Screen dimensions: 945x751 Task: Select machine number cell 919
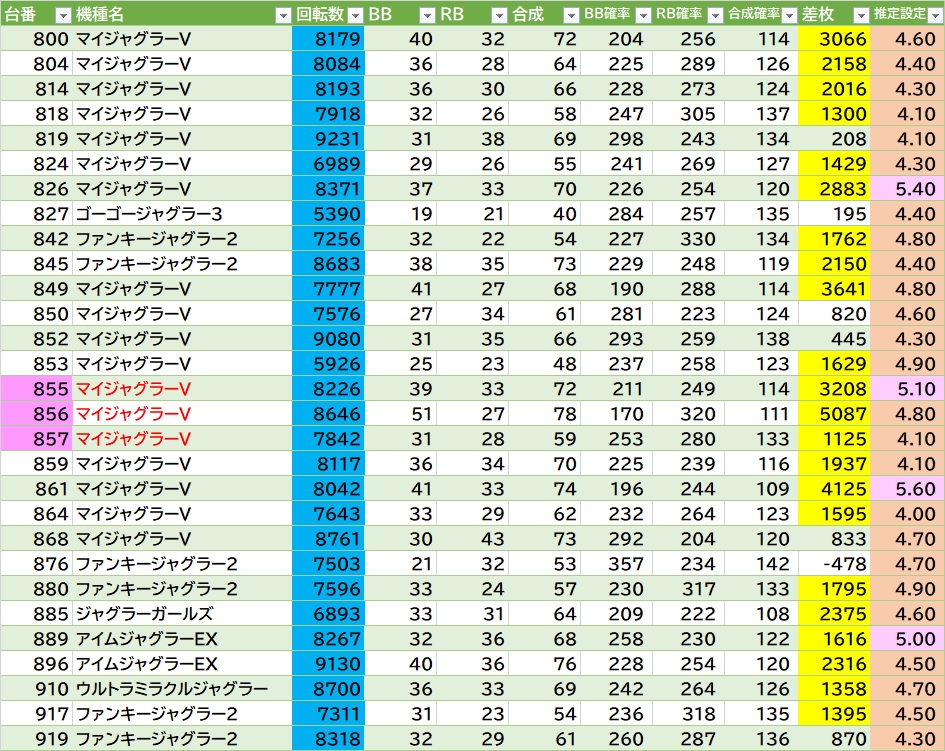[x=37, y=739]
